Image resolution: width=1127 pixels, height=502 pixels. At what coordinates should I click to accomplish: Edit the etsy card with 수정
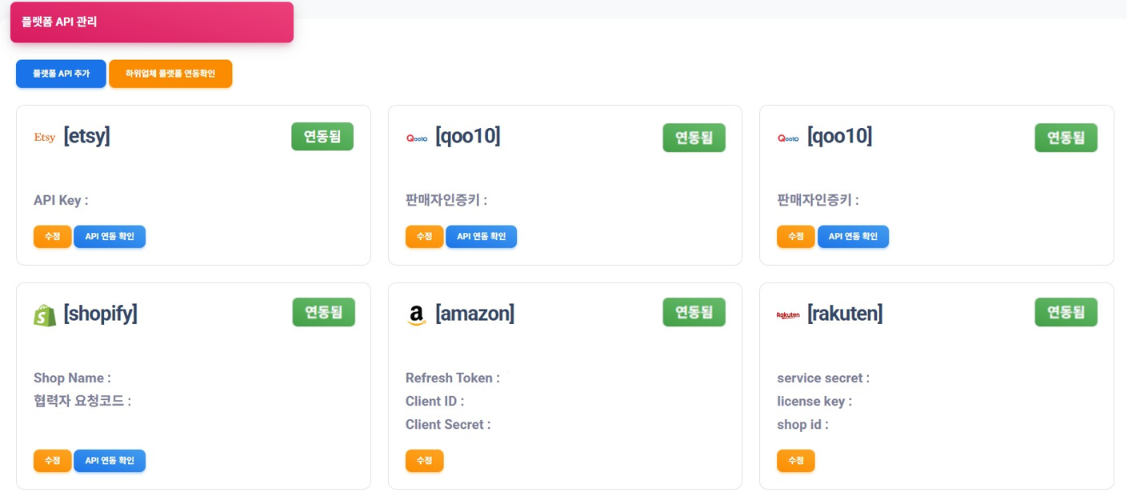[52, 237]
